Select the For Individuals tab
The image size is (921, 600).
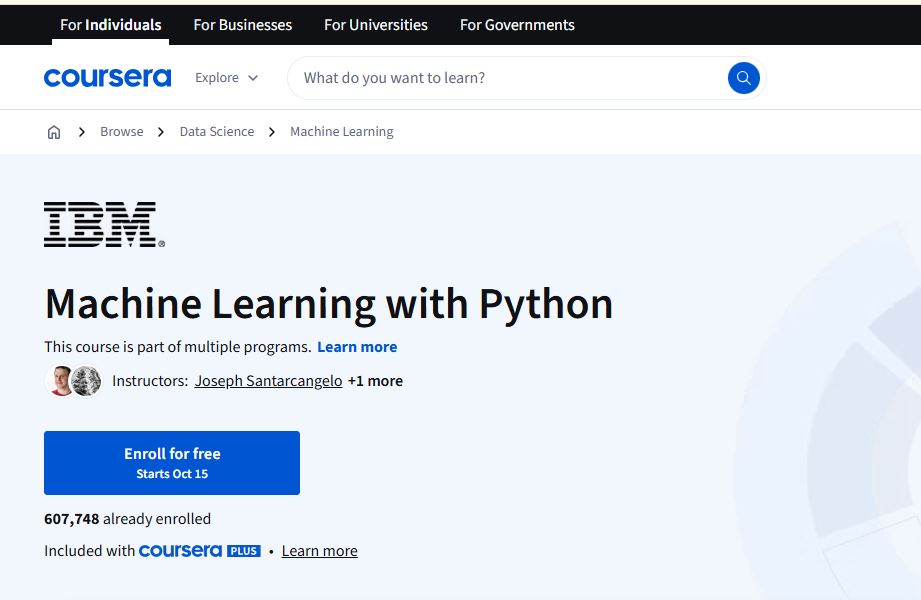click(x=110, y=25)
